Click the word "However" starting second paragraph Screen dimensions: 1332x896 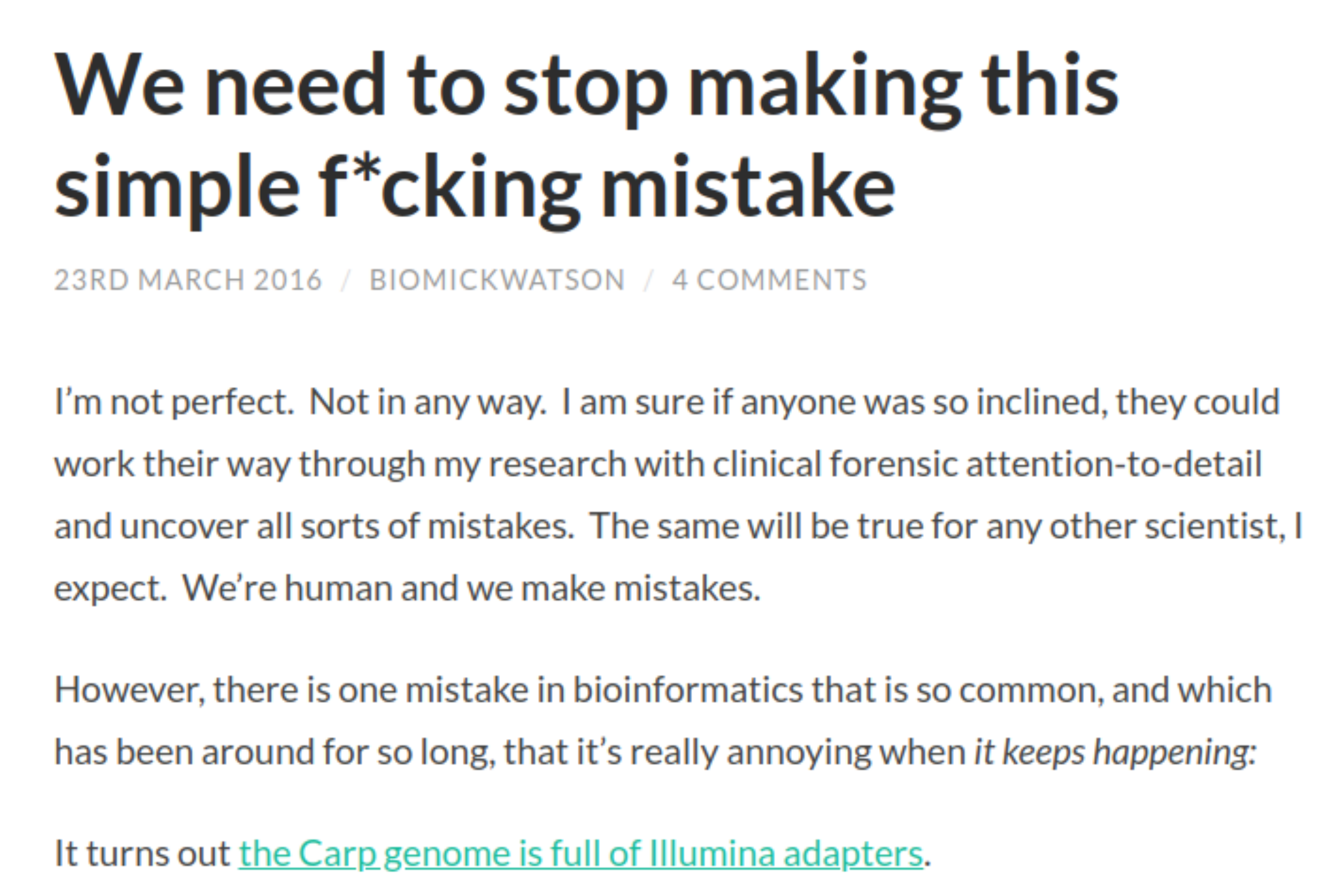pyautogui.click(x=128, y=690)
